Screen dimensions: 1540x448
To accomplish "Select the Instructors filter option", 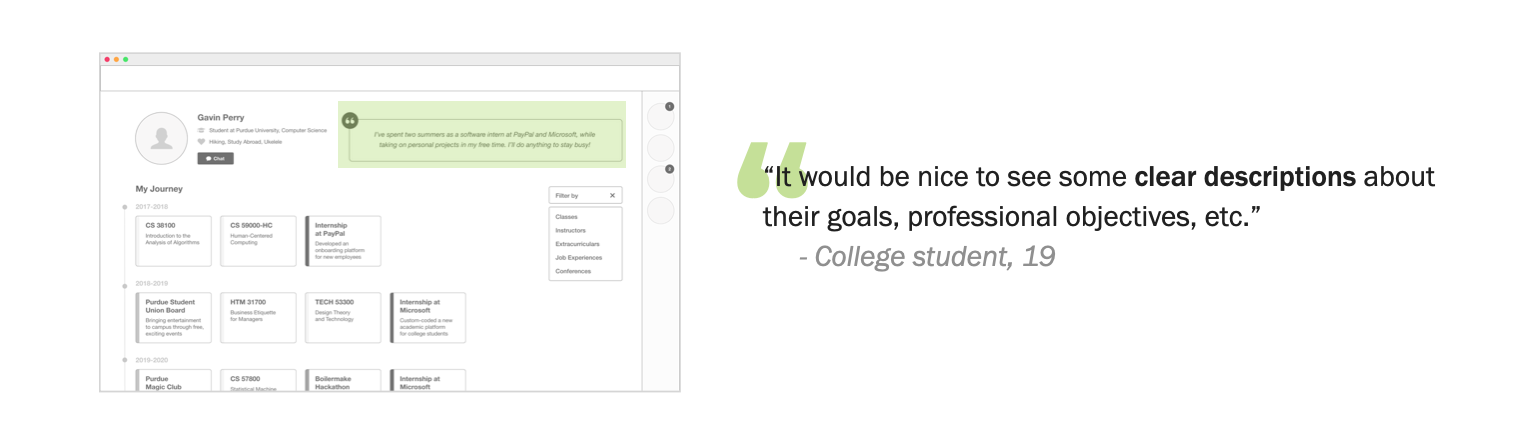I will point(571,231).
